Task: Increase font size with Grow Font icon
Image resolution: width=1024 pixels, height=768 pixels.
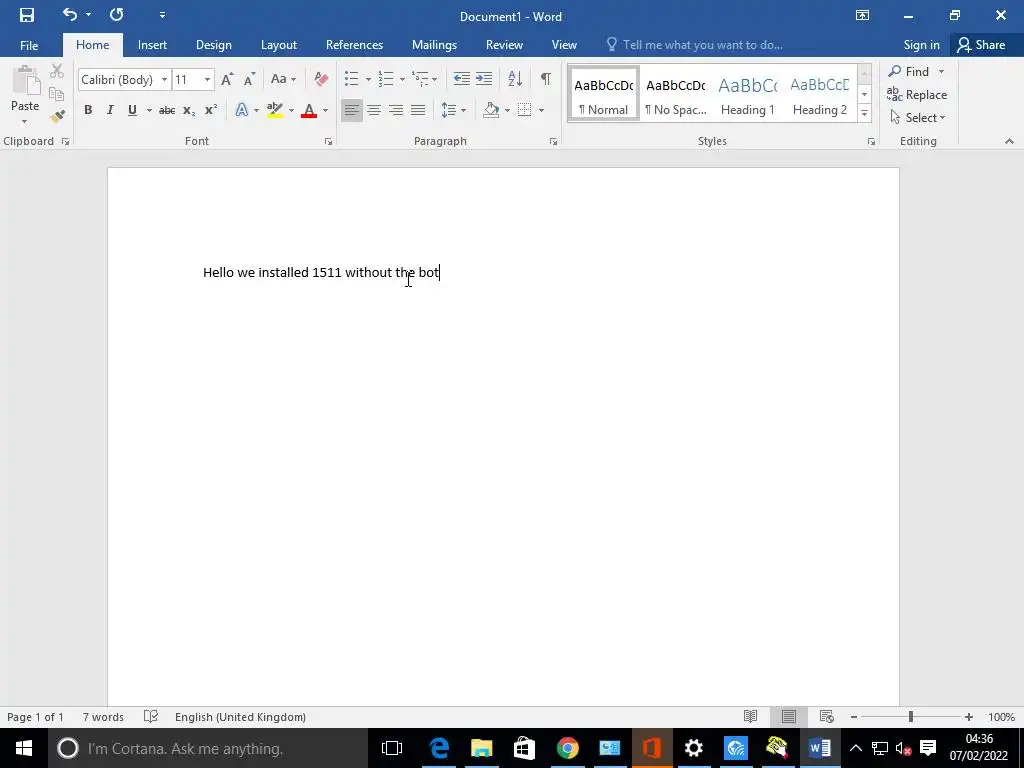Action: click(227, 80)
